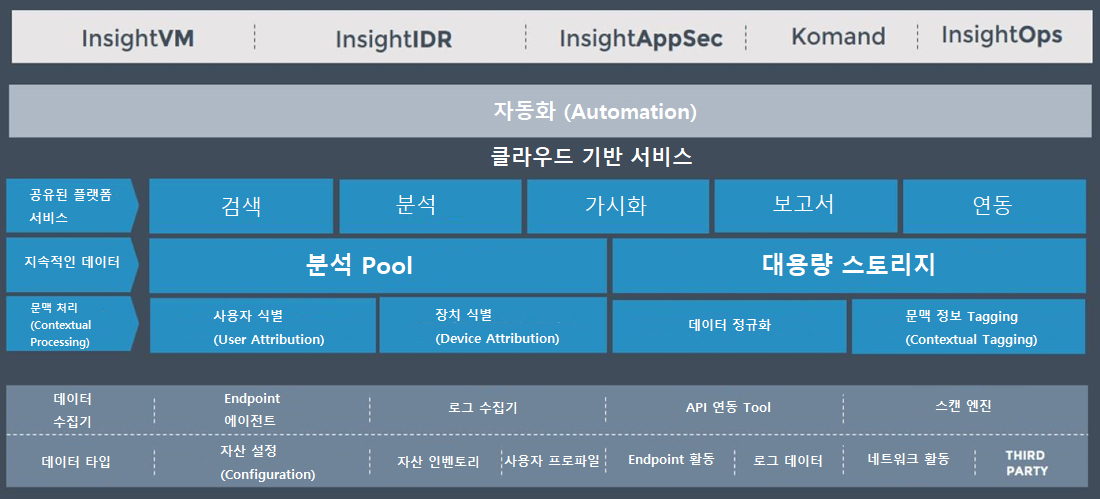1100x499 pixels.
Task: Select the 분석 Pool block
Action: [378, 265]
